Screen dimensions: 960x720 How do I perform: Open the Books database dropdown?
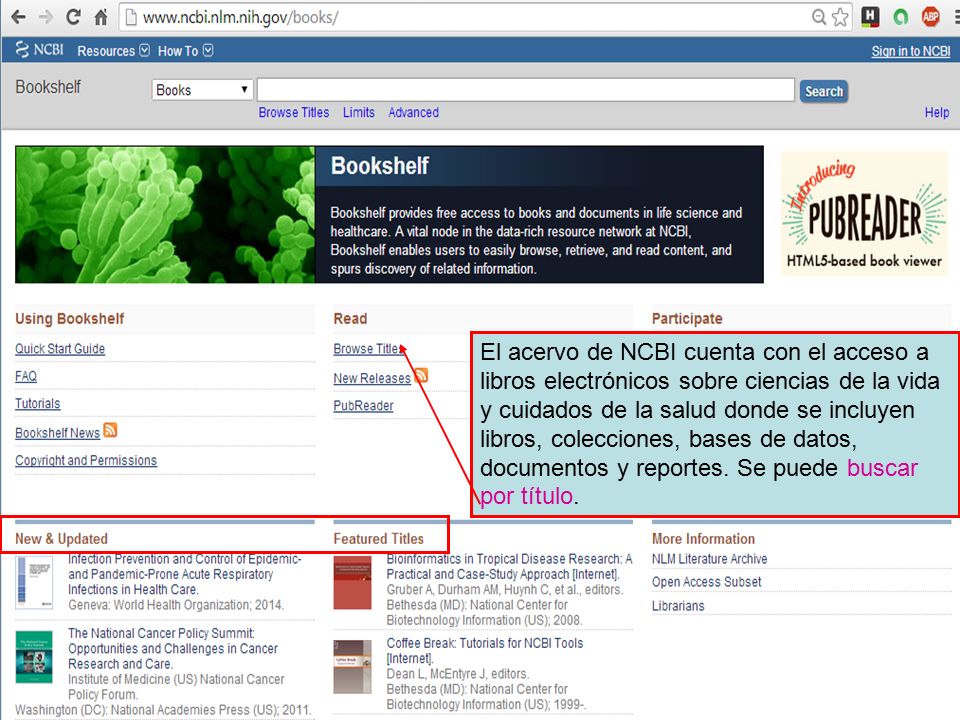point(202,90)
